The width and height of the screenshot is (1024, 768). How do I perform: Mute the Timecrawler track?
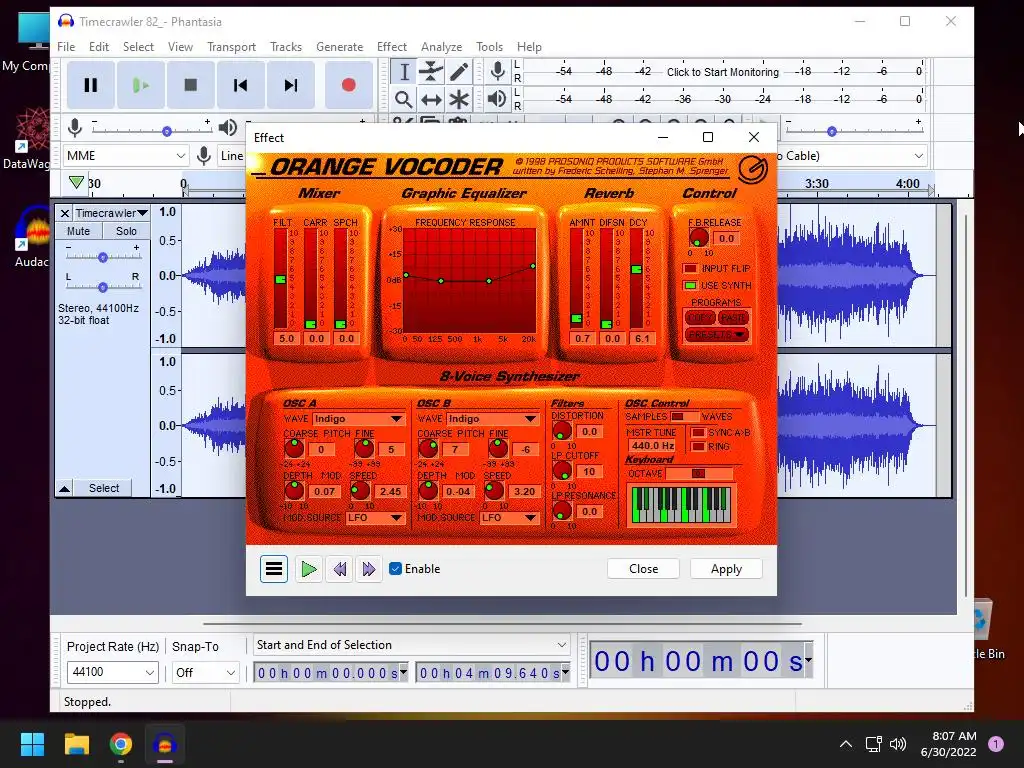click(78, 231)
